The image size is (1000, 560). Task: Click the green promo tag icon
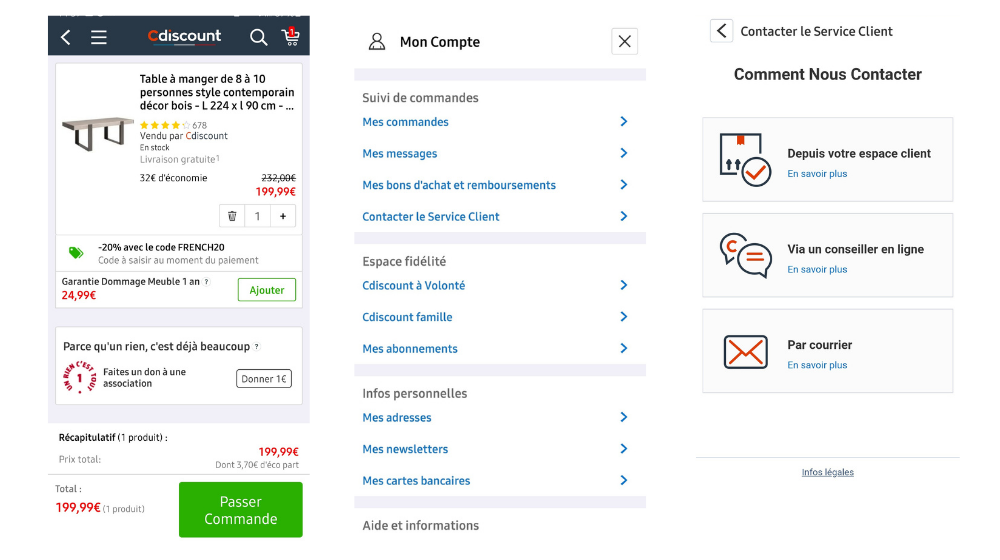pyautogui.click(x=76, y=253)
